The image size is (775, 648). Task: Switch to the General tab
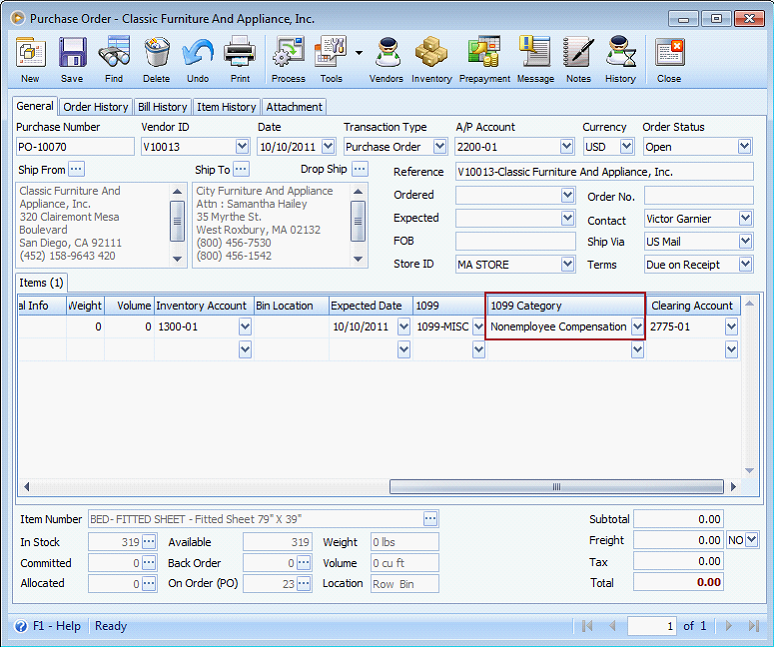35,106
